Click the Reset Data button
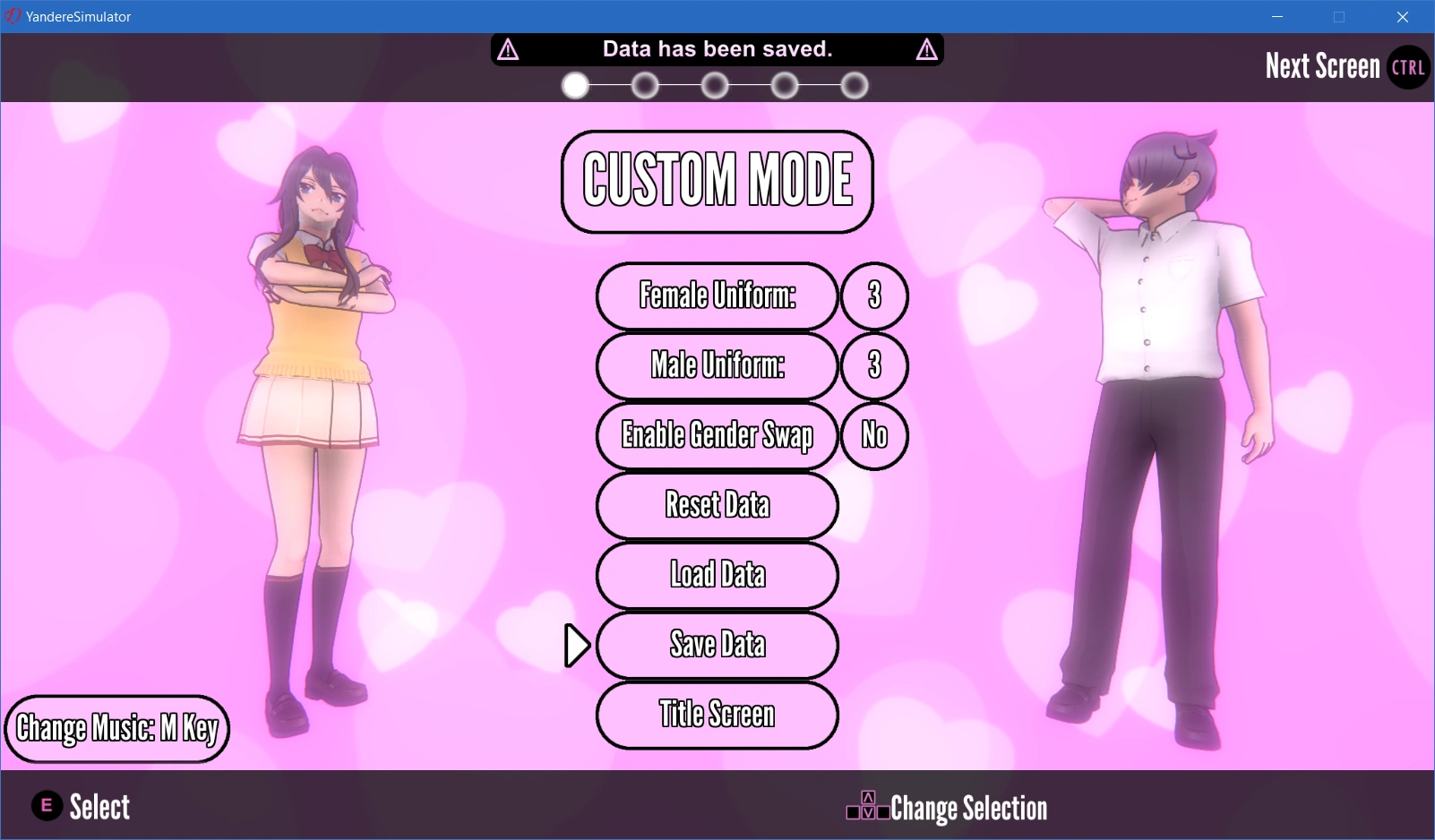This screenshot has width=1435, height=840. 717,506
